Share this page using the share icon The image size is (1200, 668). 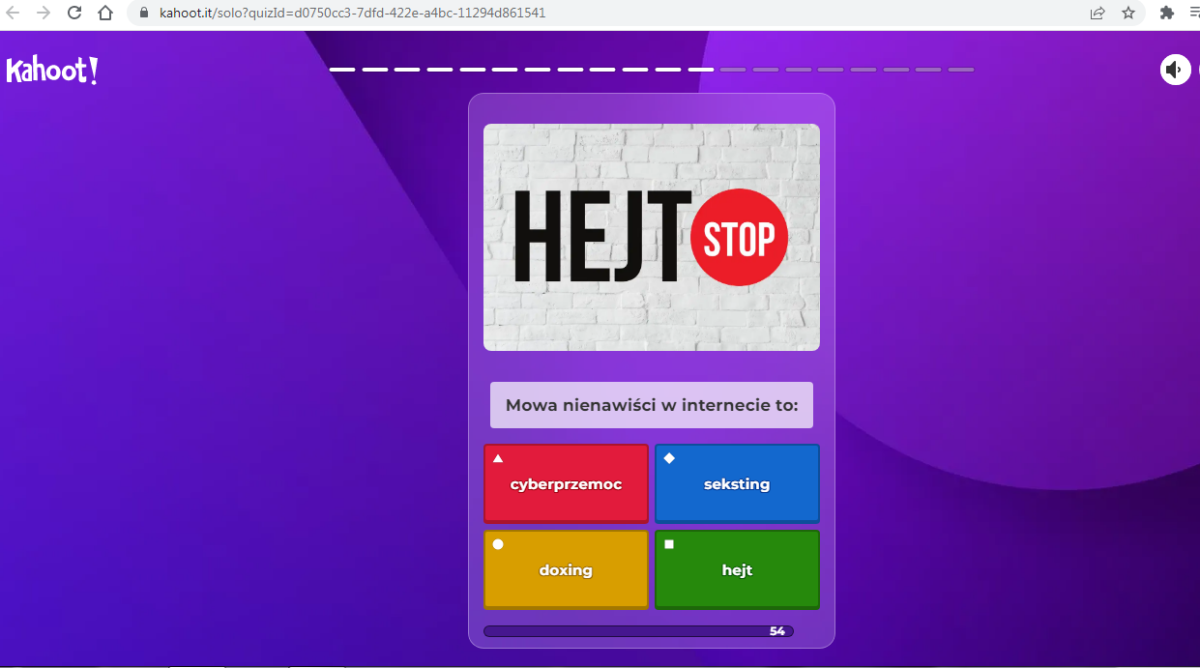click(x=1097, y=13)
